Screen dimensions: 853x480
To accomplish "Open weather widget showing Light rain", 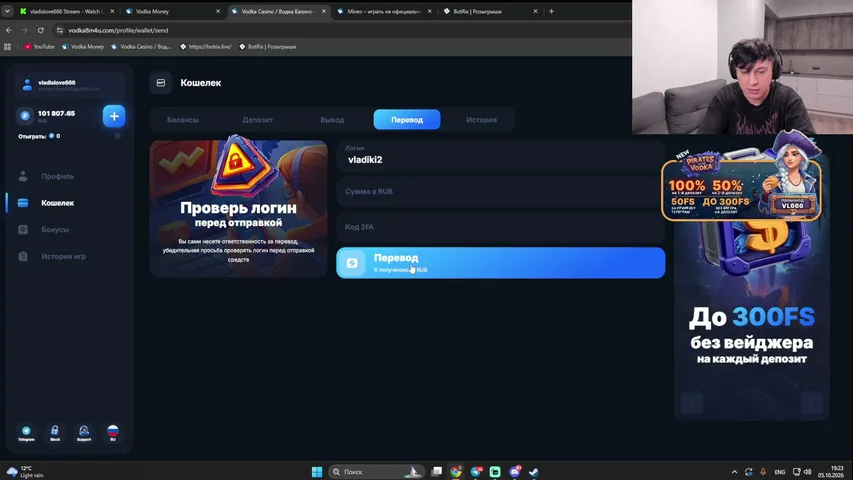I will (26, 471).
